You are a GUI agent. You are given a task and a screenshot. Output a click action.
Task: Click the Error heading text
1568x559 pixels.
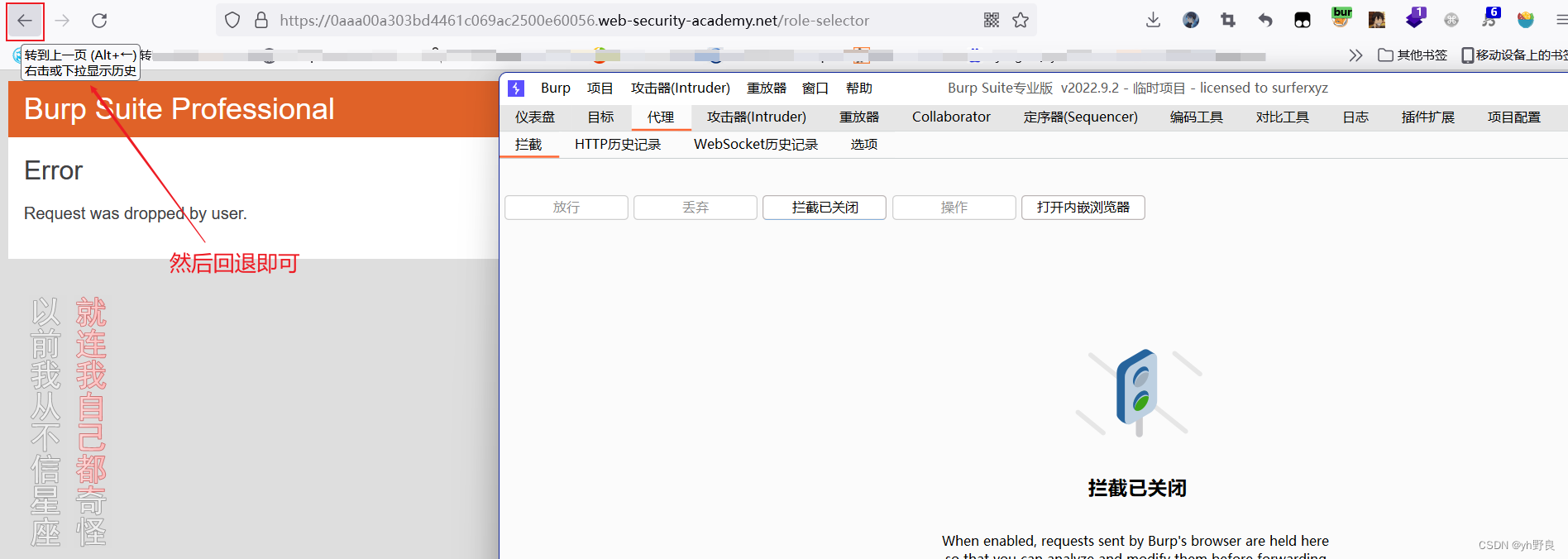(x=54, y=170)
